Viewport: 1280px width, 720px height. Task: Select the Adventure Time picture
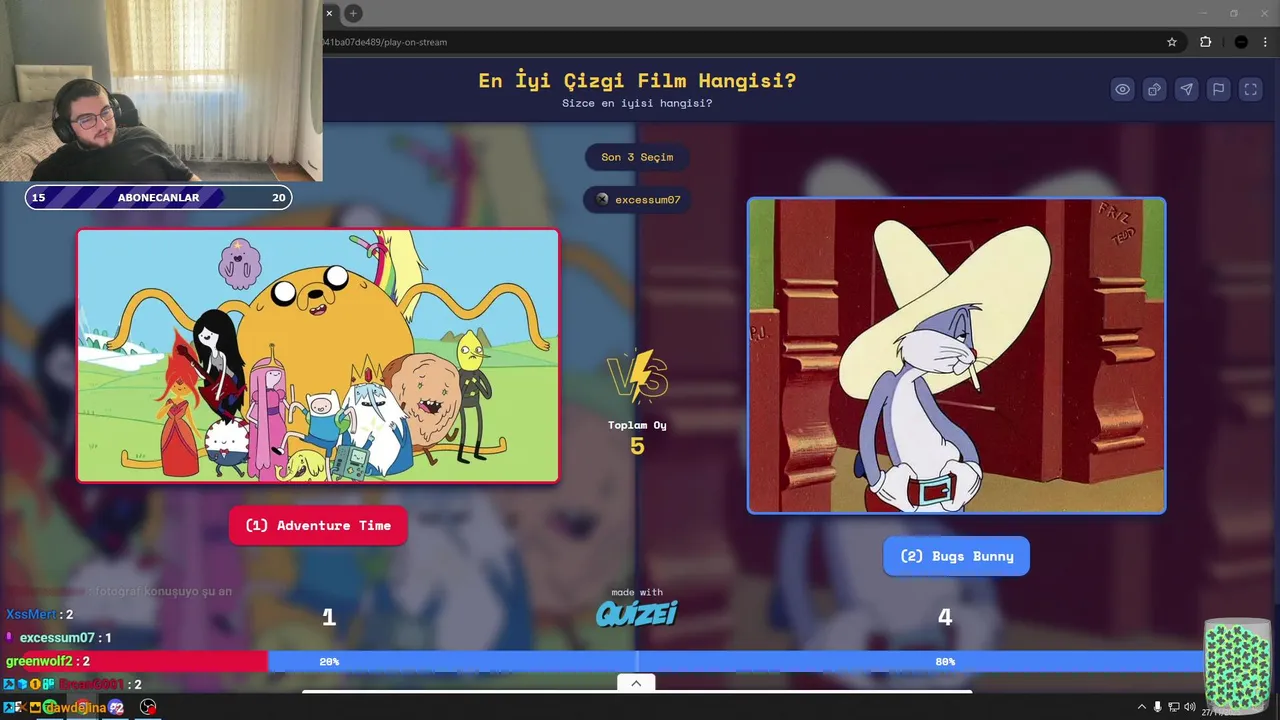click(318, 356)
